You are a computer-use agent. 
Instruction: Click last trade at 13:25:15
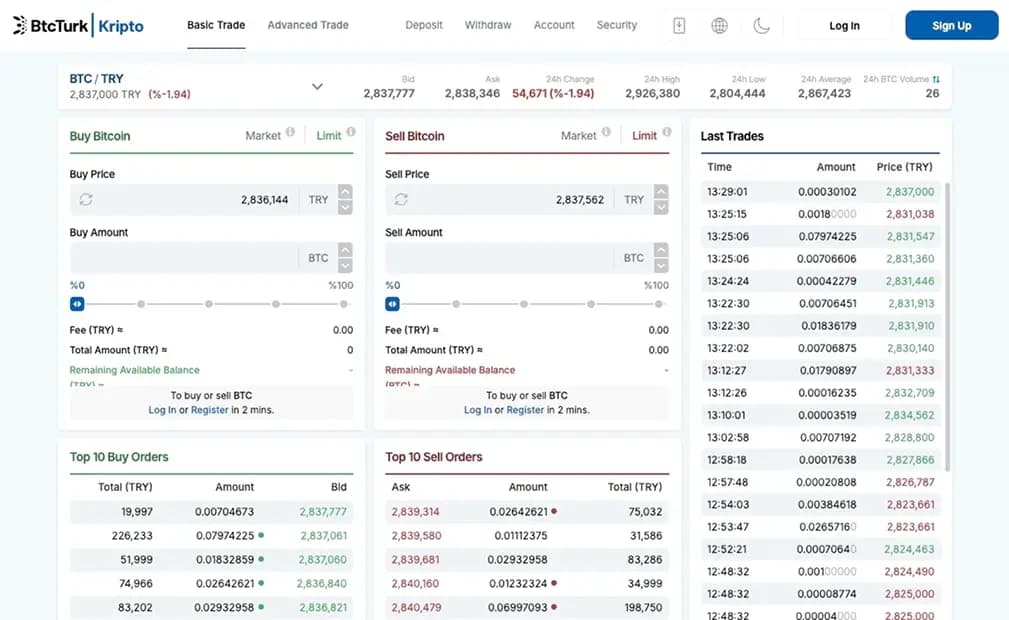click(820, 214)
